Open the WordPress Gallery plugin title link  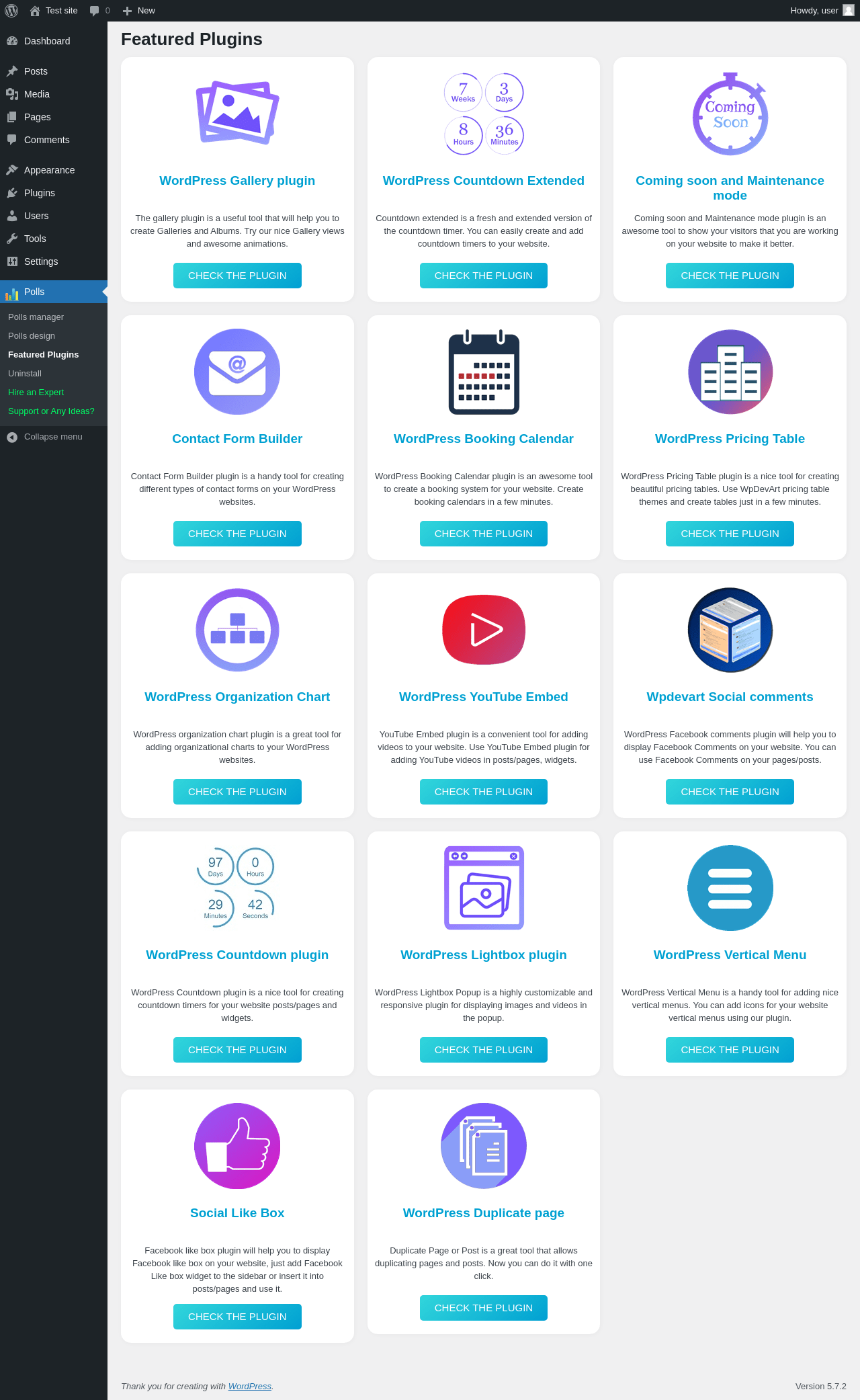click(x=237, y=181)
